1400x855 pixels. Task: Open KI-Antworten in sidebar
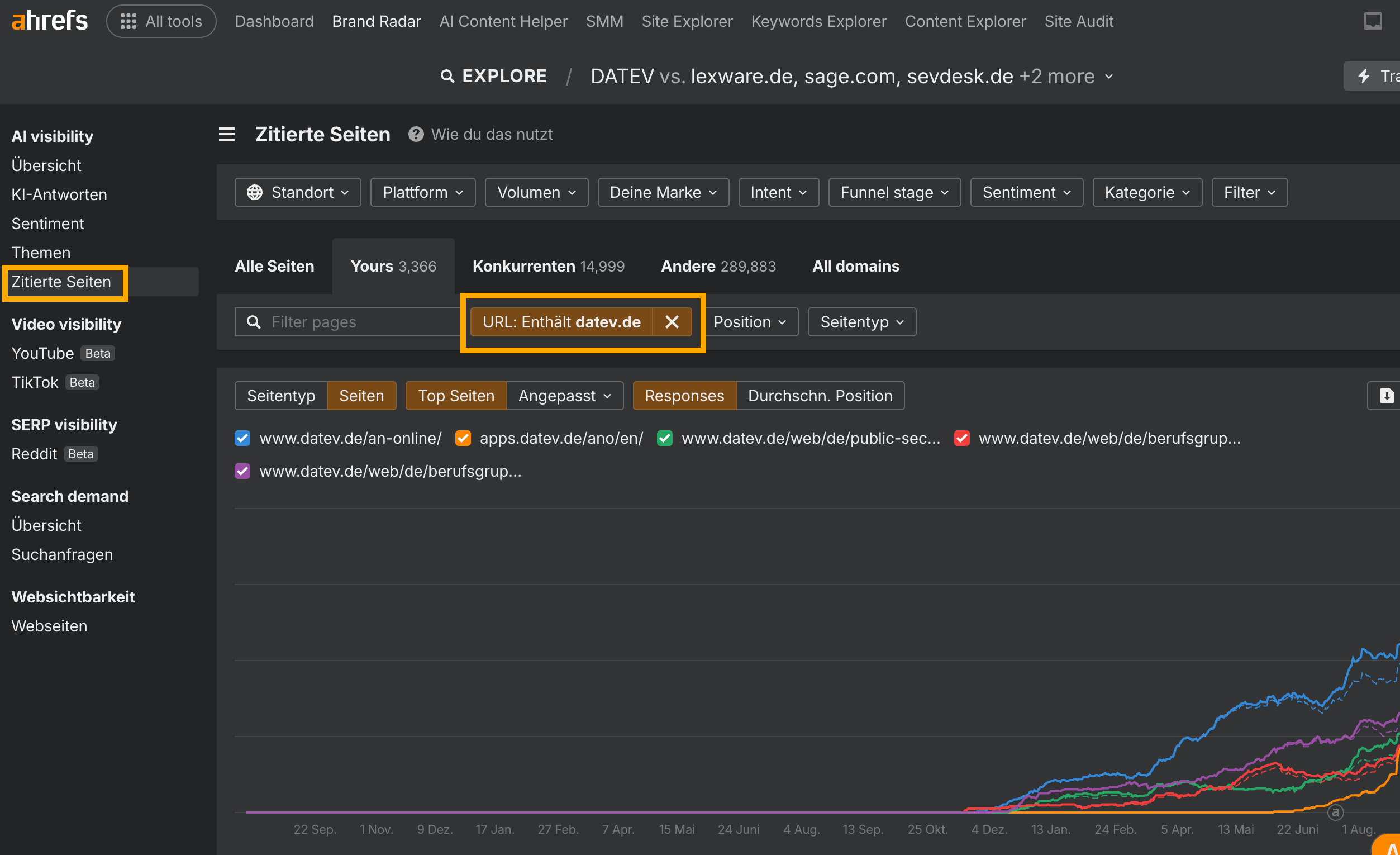[x=59, y=195]
